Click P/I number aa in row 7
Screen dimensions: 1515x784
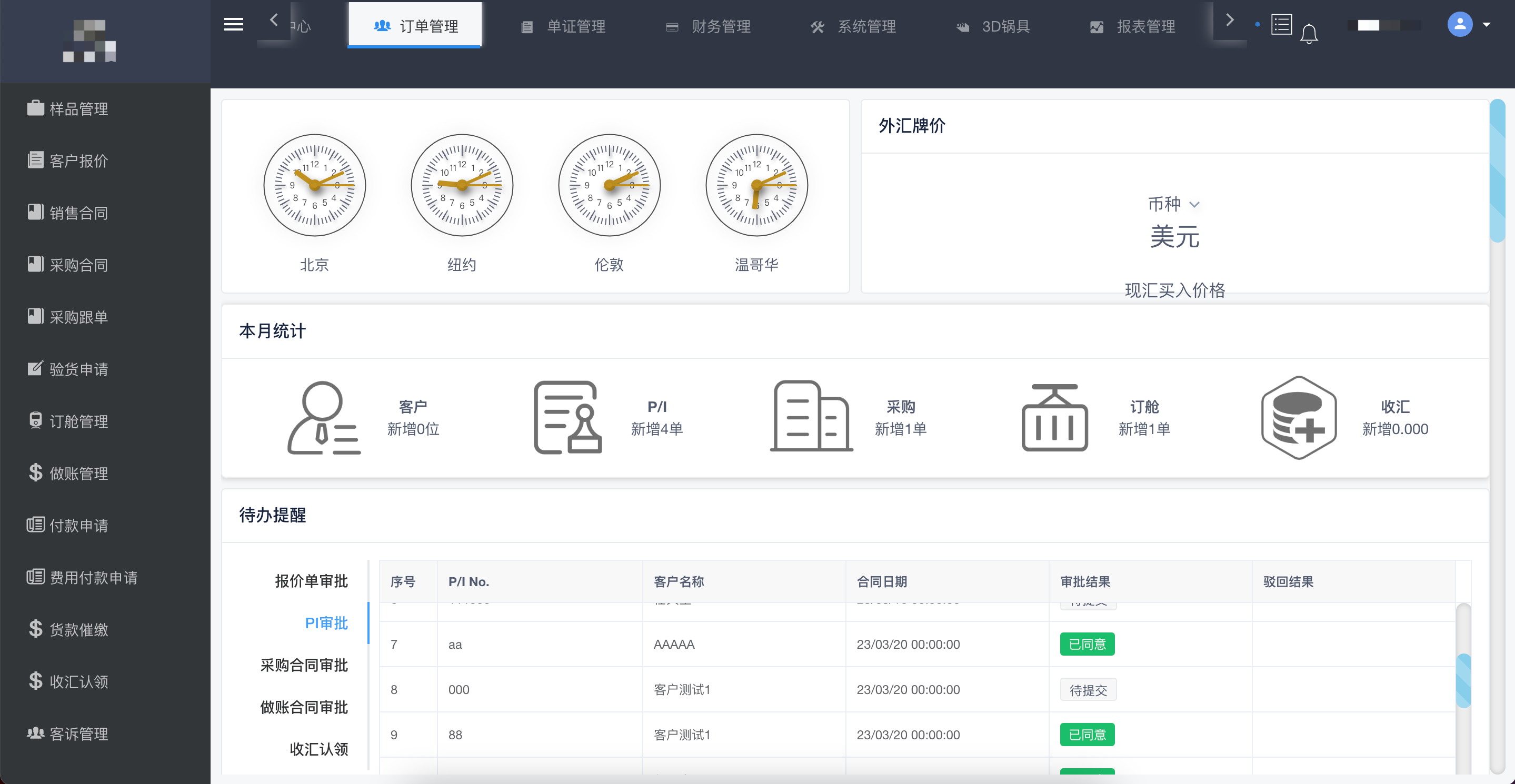tap(455, 644)
